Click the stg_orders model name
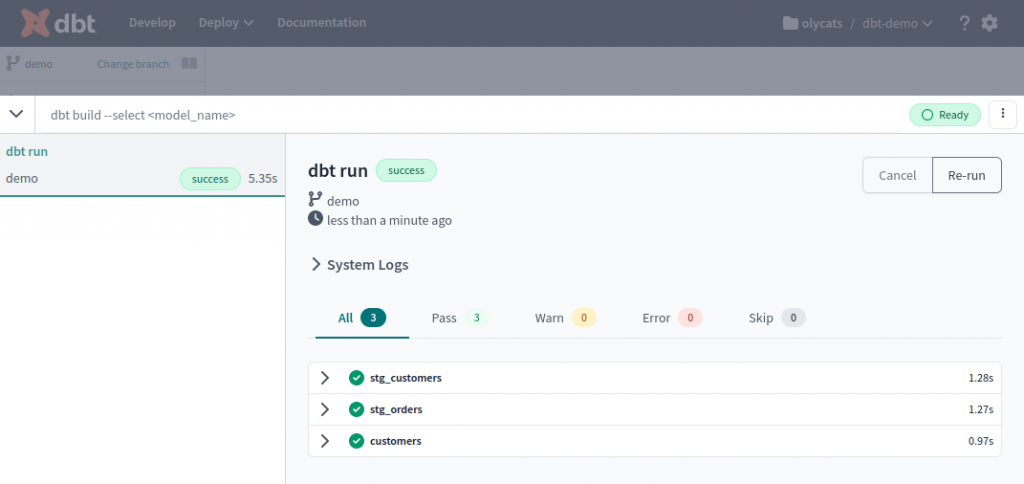The image size is (1024, 484). [x=396, y=410]
